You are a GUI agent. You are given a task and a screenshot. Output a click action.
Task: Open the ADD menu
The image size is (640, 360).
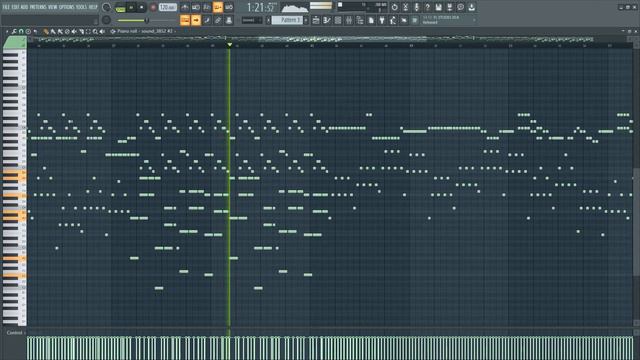click(24, 7)
